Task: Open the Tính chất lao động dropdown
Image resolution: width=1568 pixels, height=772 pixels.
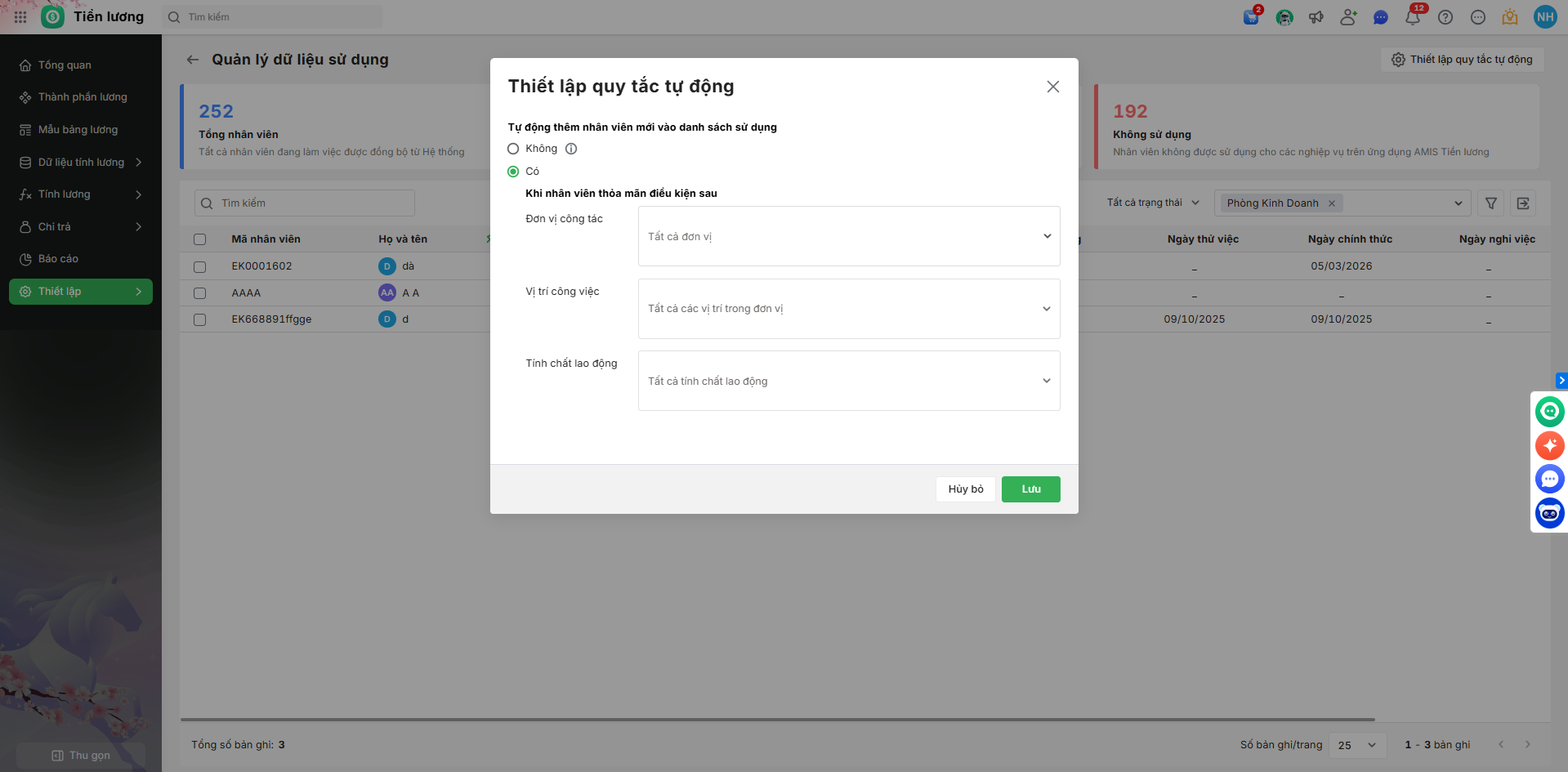Action: pos(848,381)
